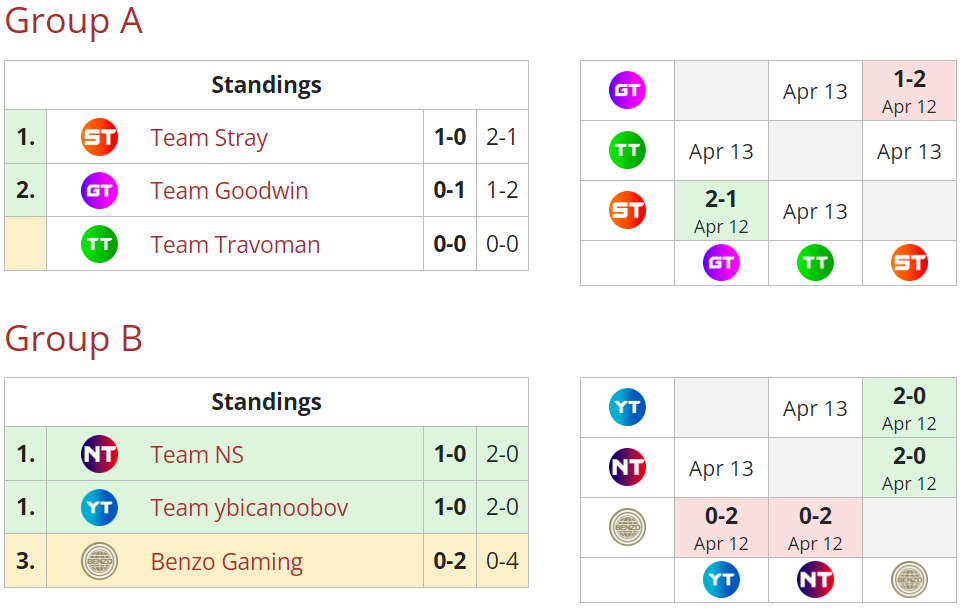Click Team NS logo in Group B standings

[99, 454]
